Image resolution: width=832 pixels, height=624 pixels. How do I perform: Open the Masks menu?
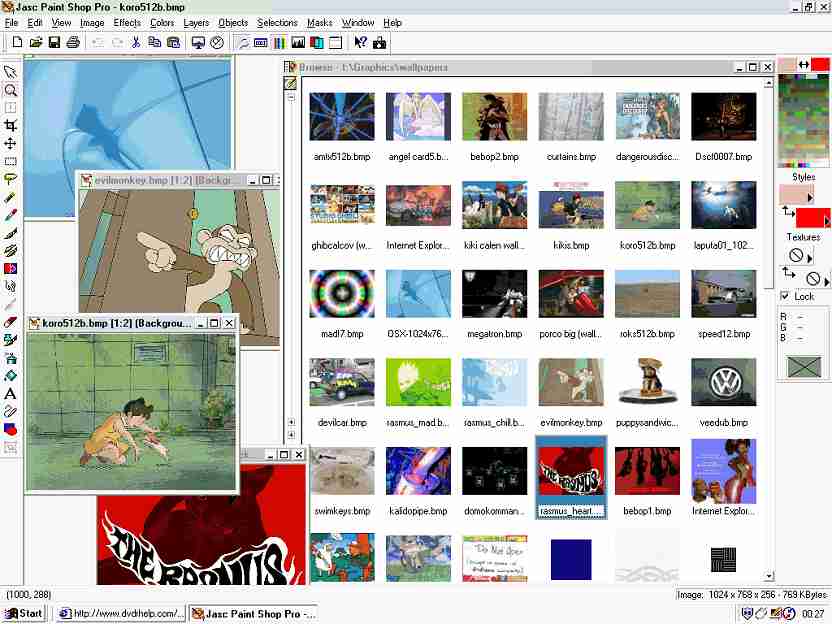pyautogui.click(x=319, y=23)
